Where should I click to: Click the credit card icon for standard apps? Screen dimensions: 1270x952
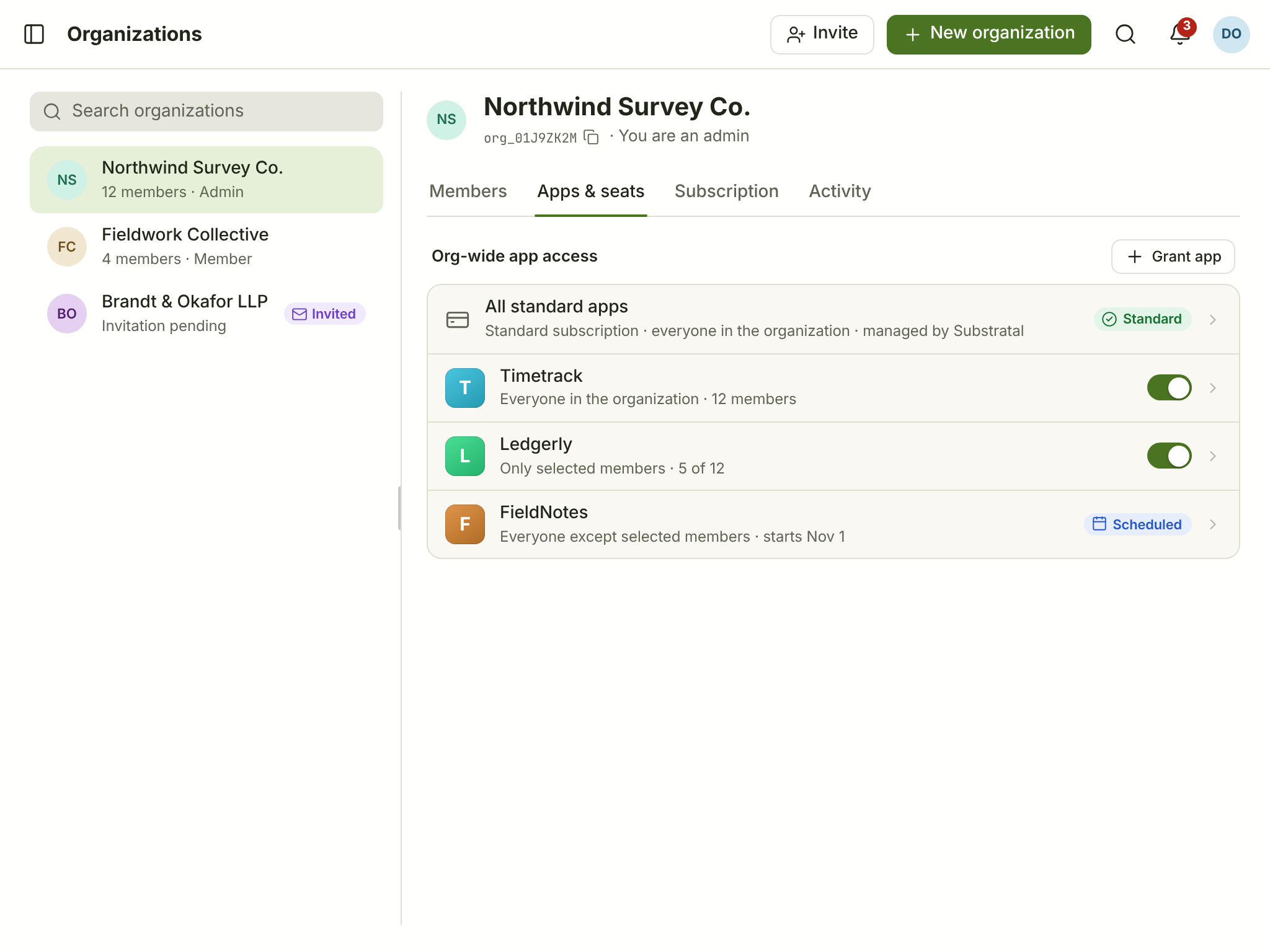(x=458, y=320)
